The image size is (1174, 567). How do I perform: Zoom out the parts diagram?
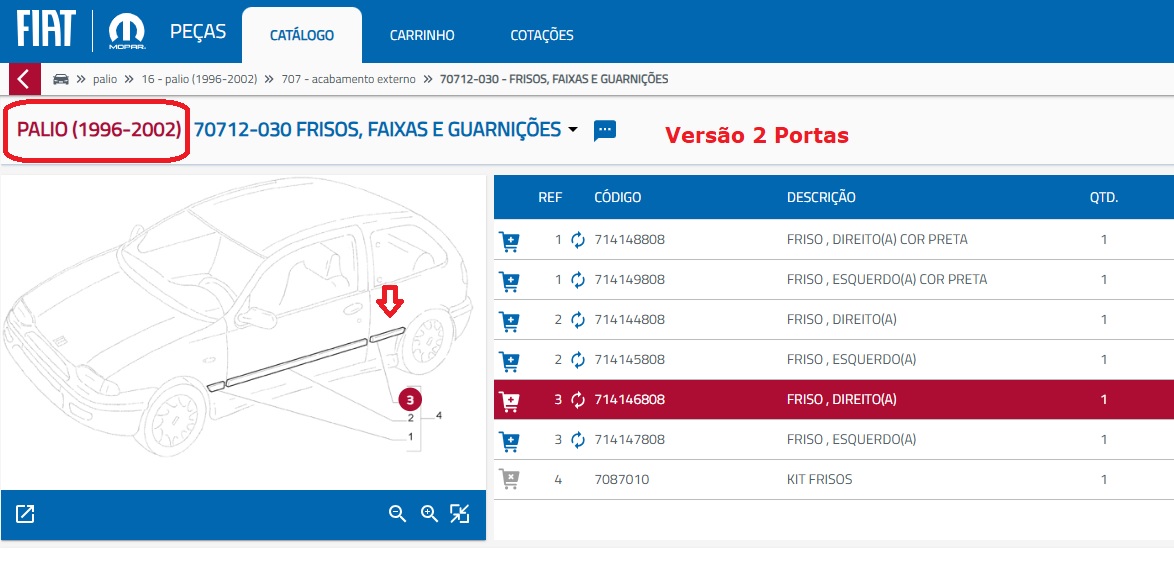pyautogui.click(x=397, y=514)
